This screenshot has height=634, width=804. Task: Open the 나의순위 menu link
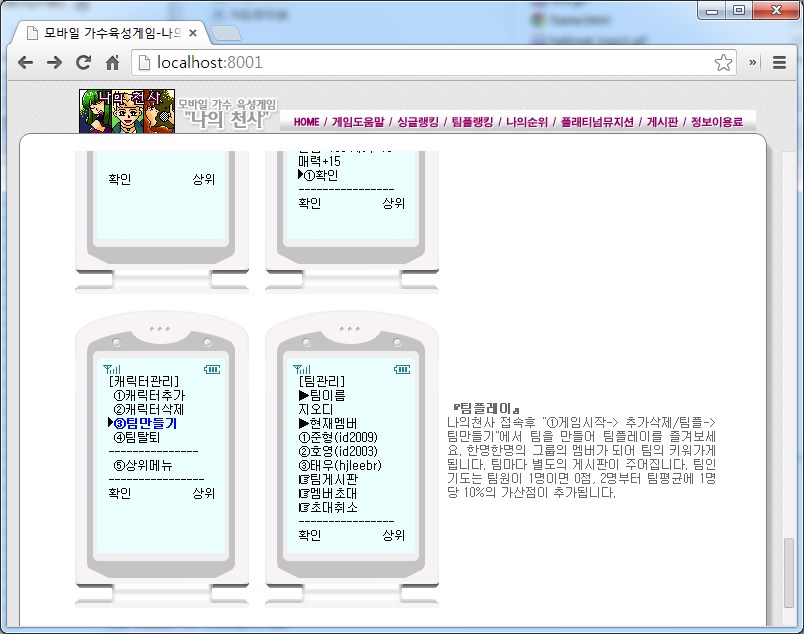tap(527, 122)
